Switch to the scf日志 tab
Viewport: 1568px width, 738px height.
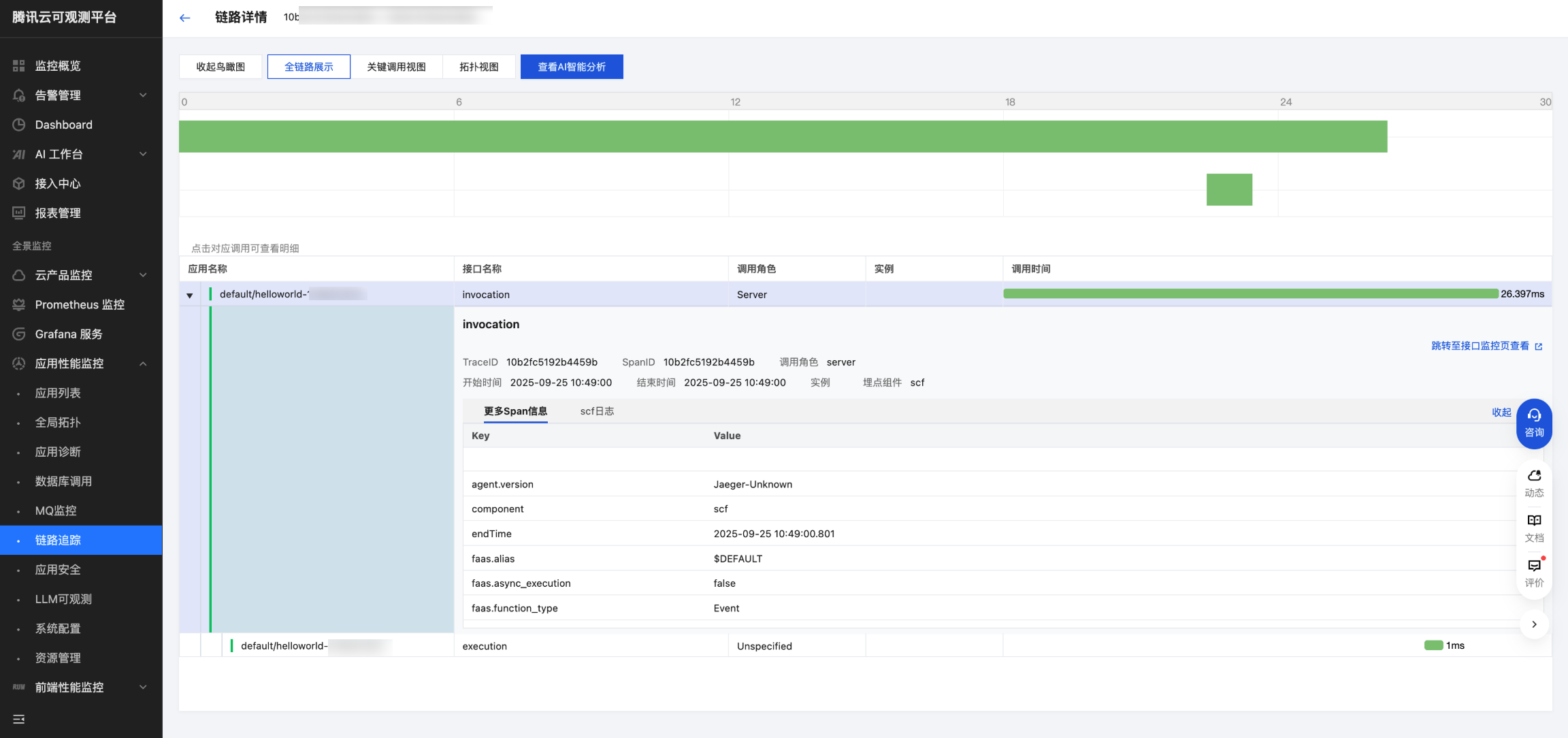pyautogui.click(x=597, y=411)
